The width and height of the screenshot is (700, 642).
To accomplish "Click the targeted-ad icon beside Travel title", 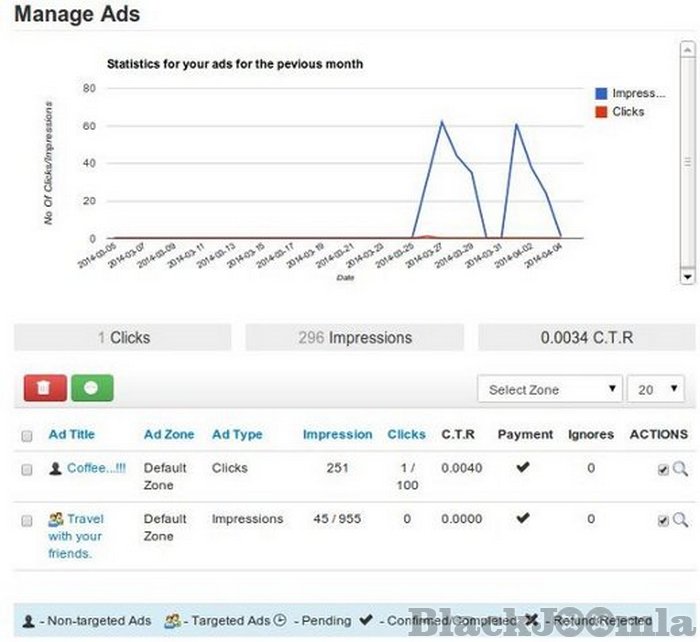I will 56,519.
